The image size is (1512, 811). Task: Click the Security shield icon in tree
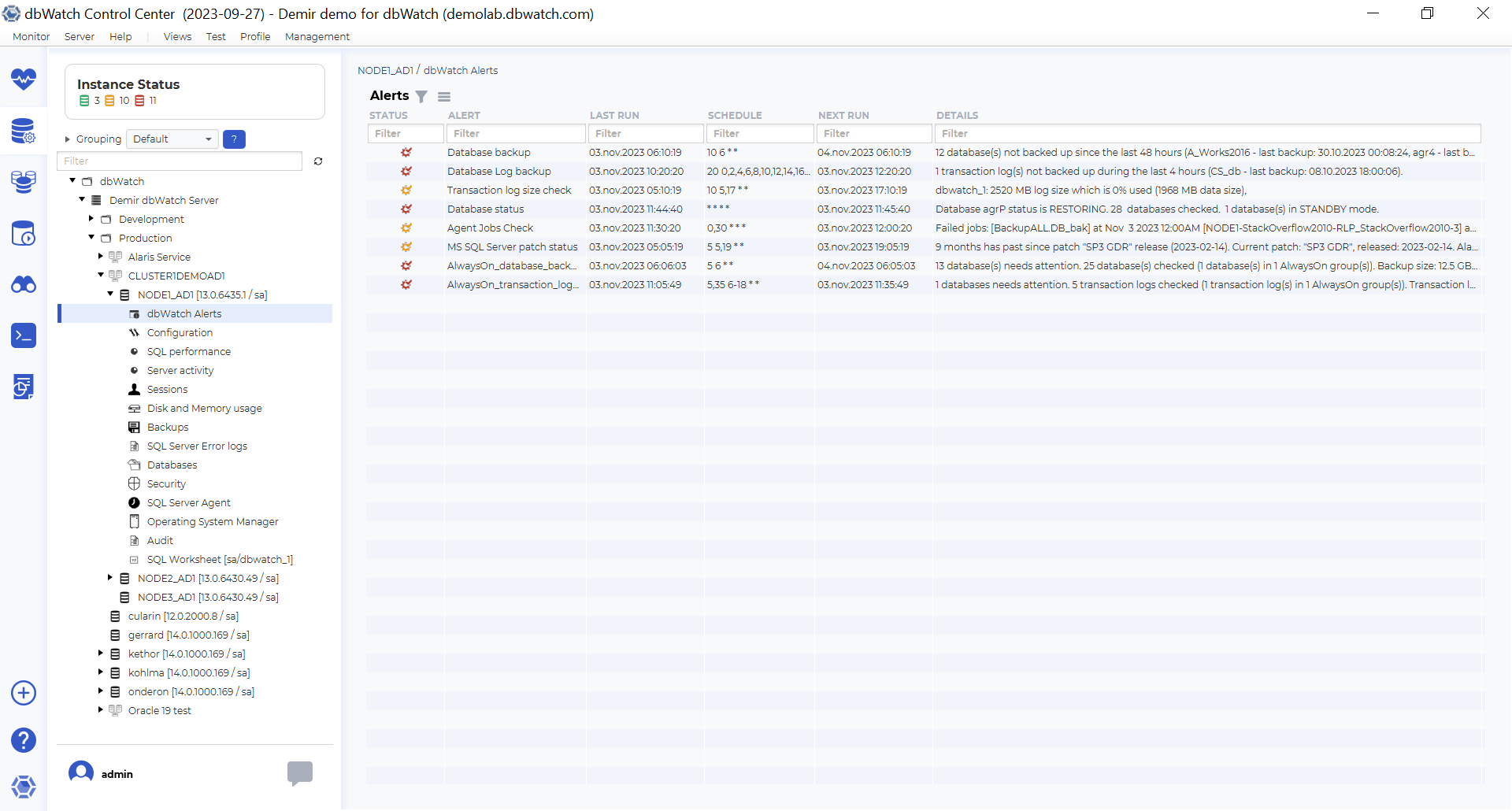pos(135,483)
